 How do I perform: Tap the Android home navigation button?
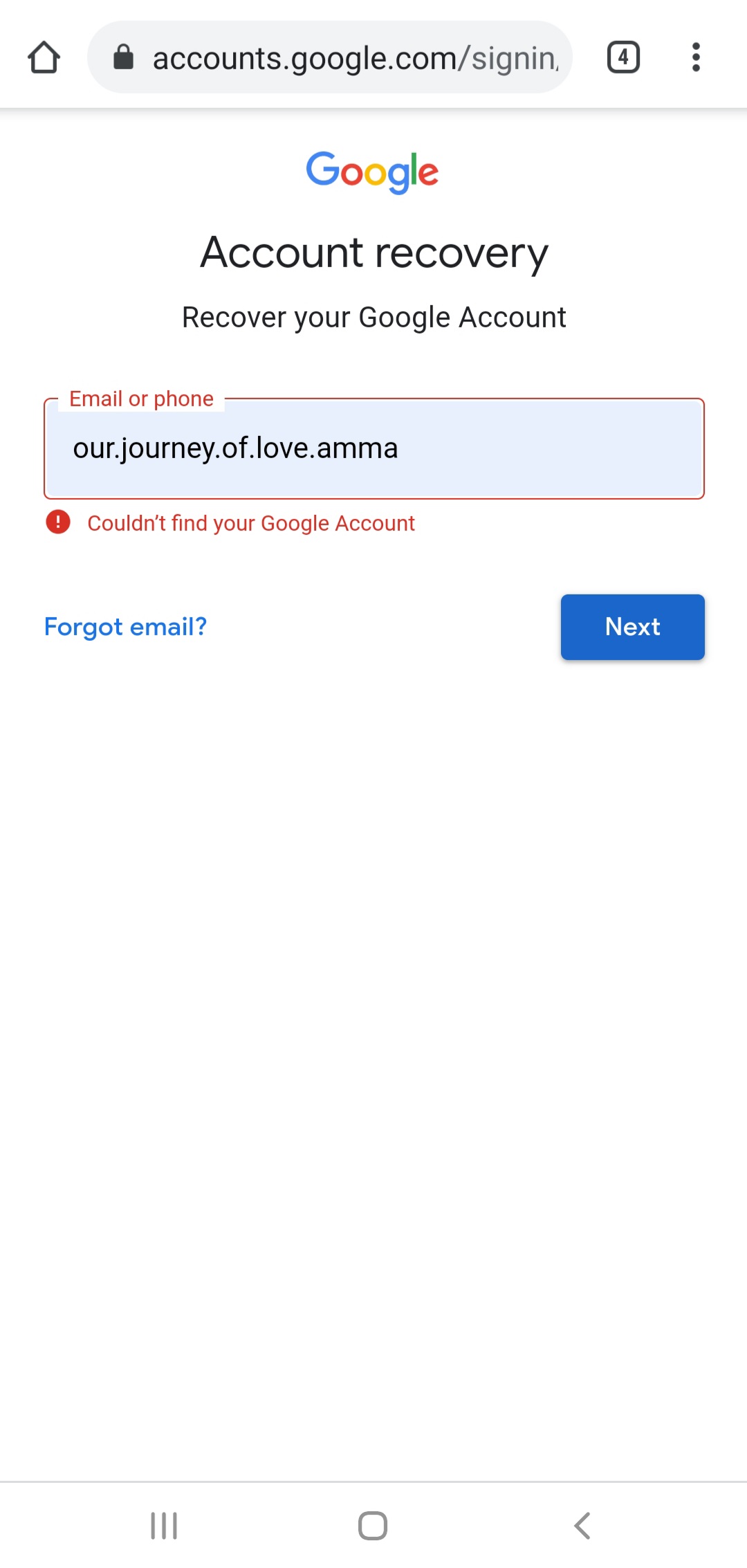pos(373,1525)
